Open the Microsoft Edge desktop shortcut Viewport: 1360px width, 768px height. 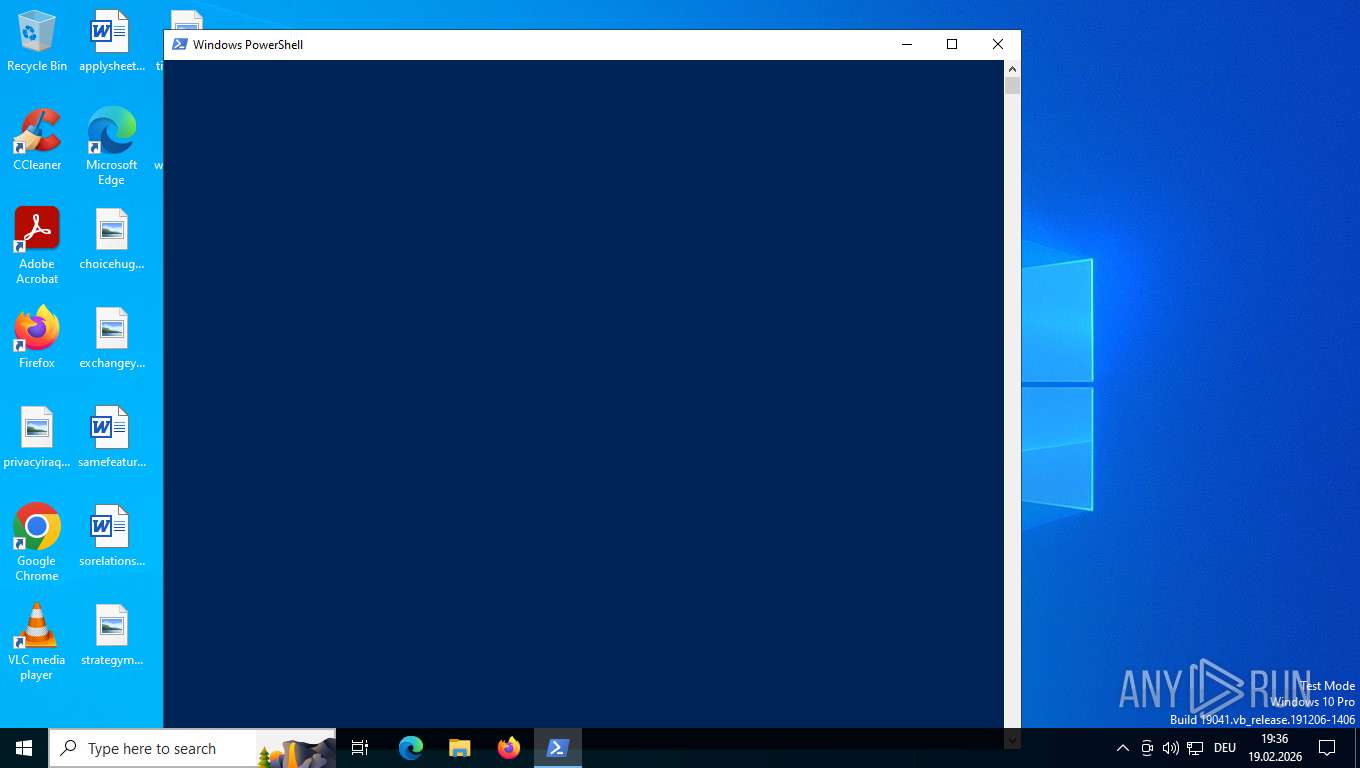tap(111, 146)
